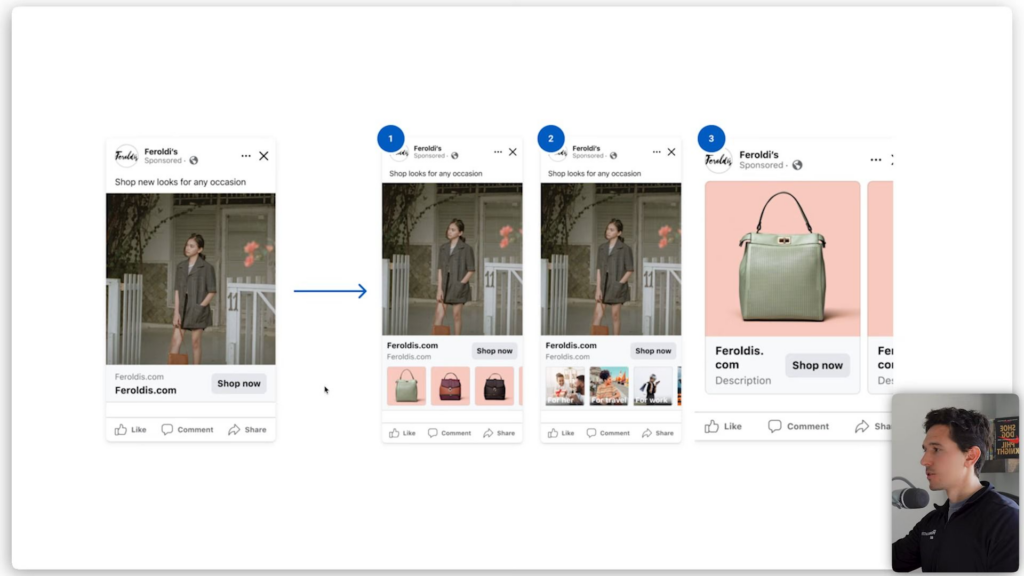Viewport: 1024px width, 576px height.
Task: Click the Like icon on ad number 3
Action: [x=712, y=426]
